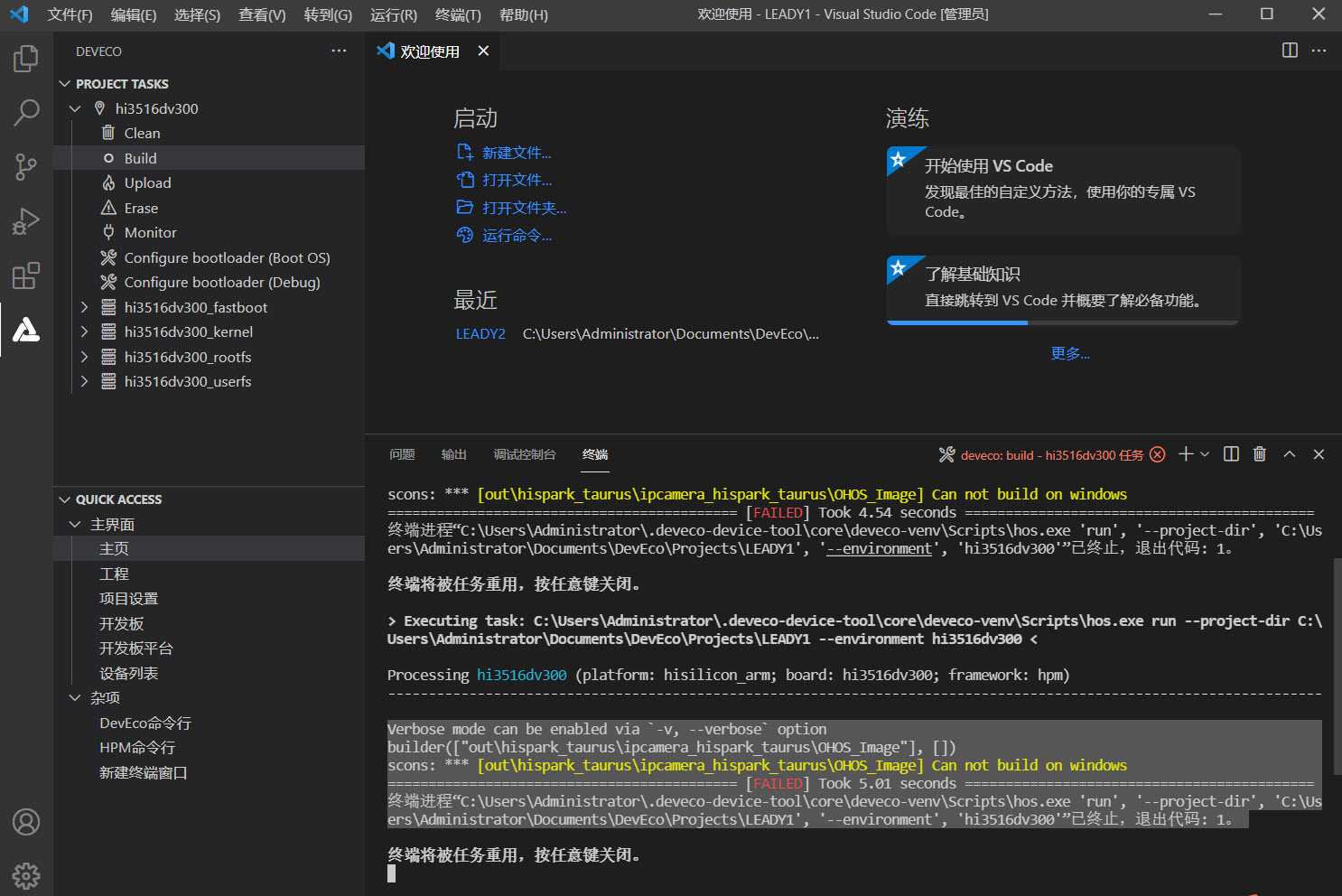
Task: Open the 开始使用 VS Code walkthrough card
Action: 1064,190
